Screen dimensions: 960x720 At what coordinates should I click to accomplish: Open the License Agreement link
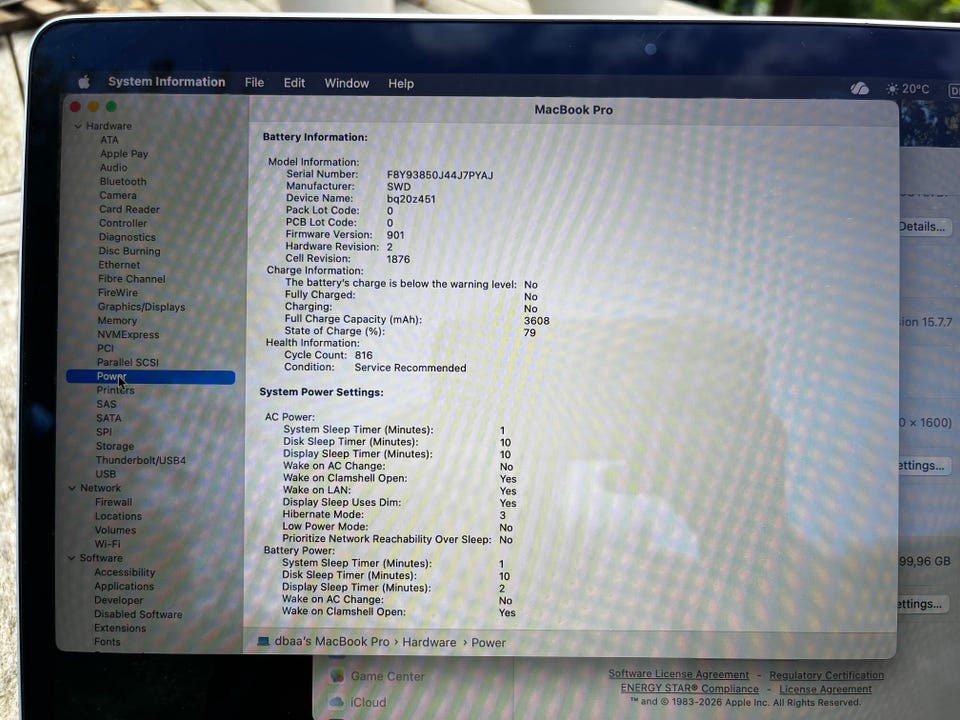(x=825, y=689)
